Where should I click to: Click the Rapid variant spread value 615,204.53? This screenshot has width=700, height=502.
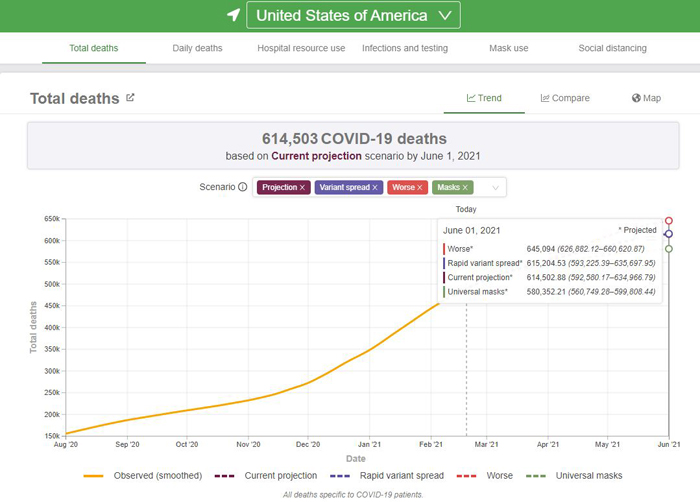pyautogui.click(x=546, y=263)
